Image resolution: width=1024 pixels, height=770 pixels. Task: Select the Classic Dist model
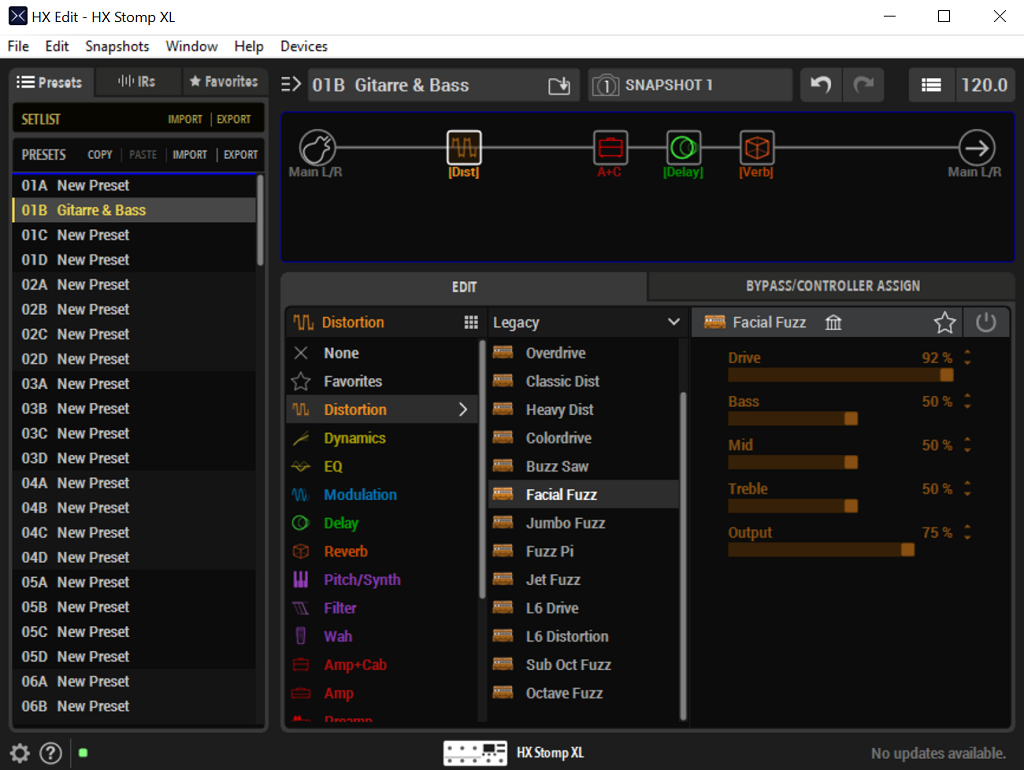coord(583,381)
